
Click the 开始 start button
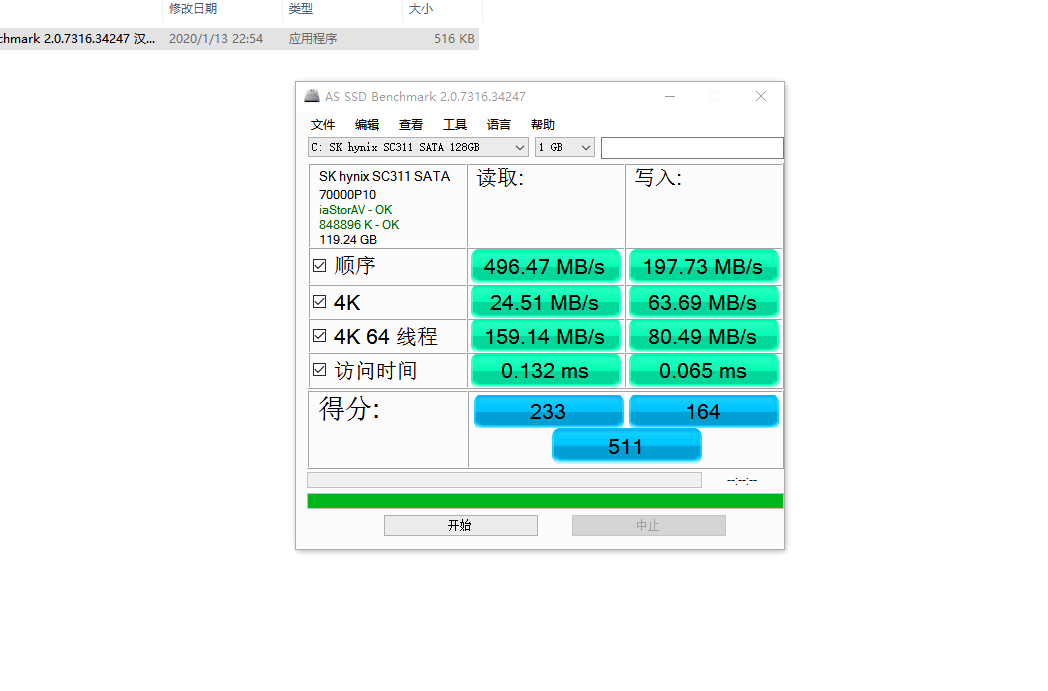[x=461, y=525]
